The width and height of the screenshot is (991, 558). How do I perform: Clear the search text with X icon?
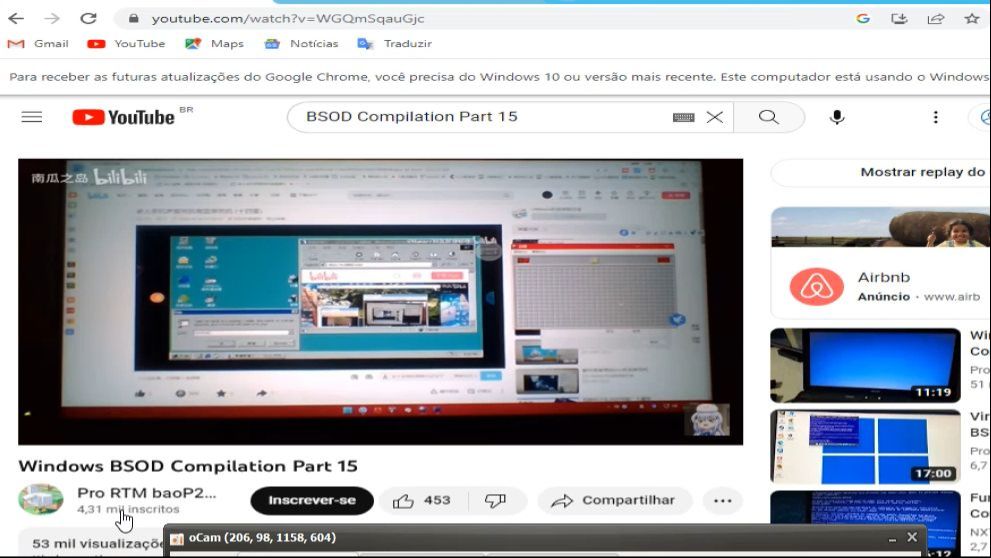[714, 117]
